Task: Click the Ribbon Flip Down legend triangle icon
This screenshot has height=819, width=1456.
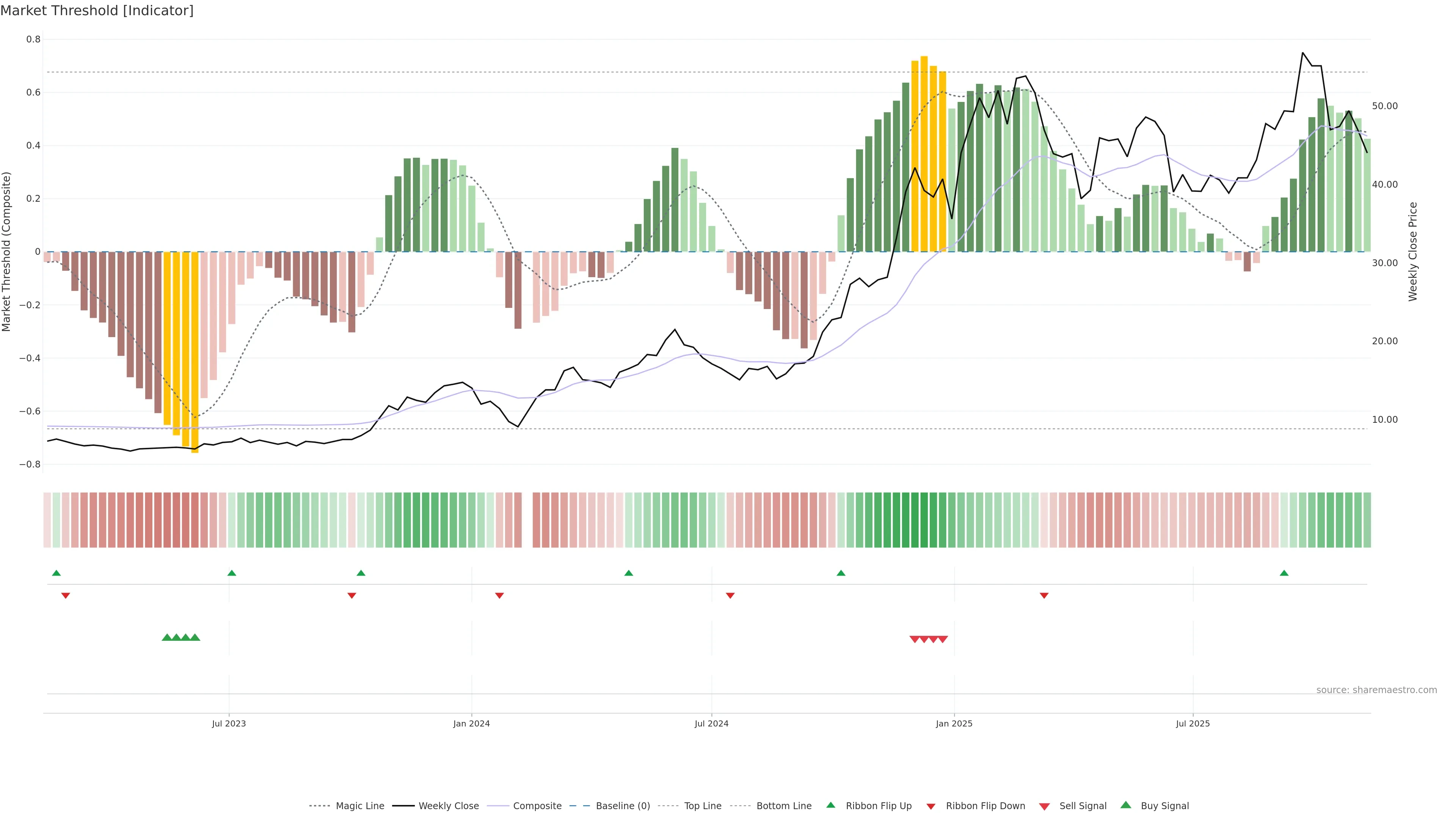Action: pos(931,806)
